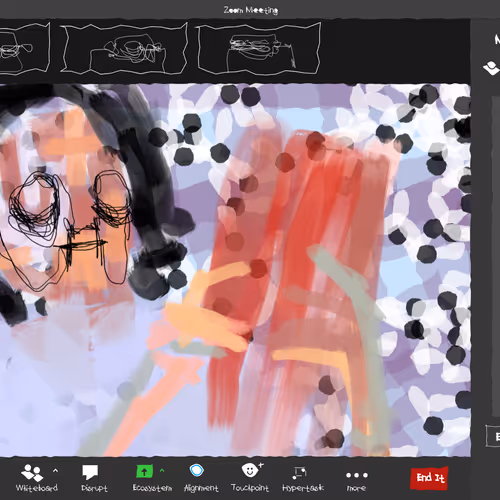Image resolution: width=500 pixels, height=500 pixels.
Task: Click the side panel header letter
Action: click(x=497, y=40)
